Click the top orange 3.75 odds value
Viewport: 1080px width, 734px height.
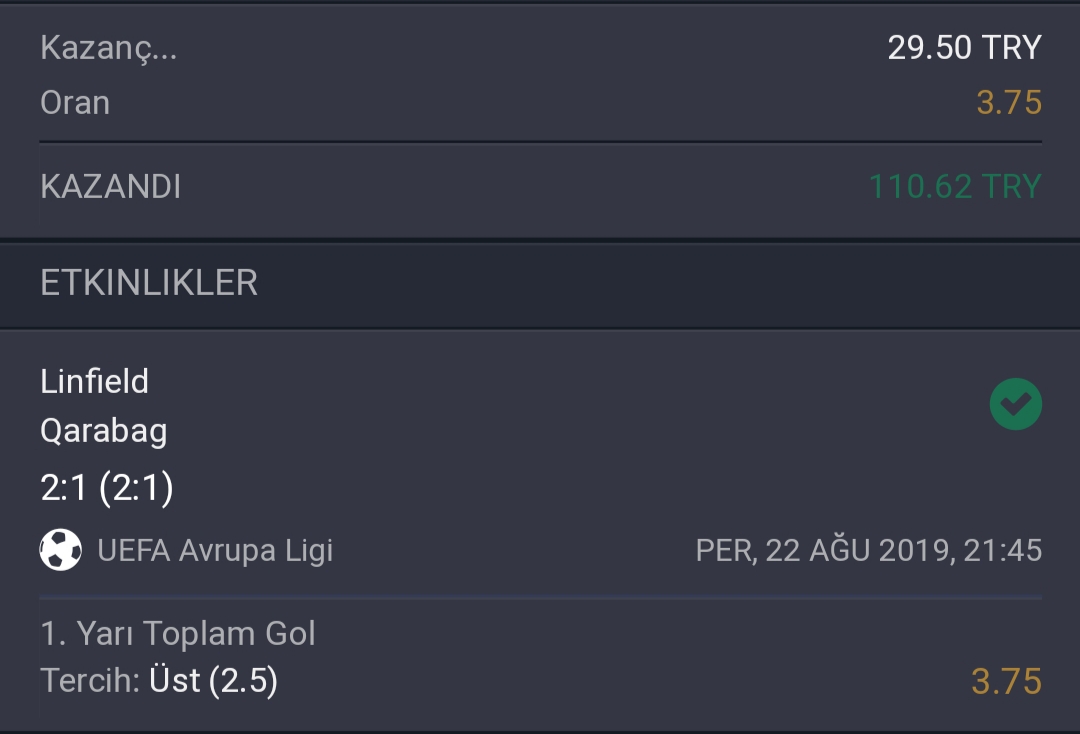click(x=1009, y=103)
